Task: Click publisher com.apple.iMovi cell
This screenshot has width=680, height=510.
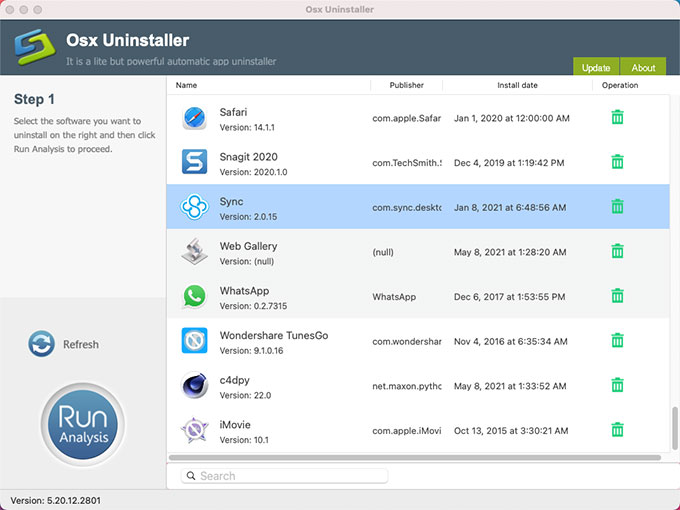Action: coord(407,431)
